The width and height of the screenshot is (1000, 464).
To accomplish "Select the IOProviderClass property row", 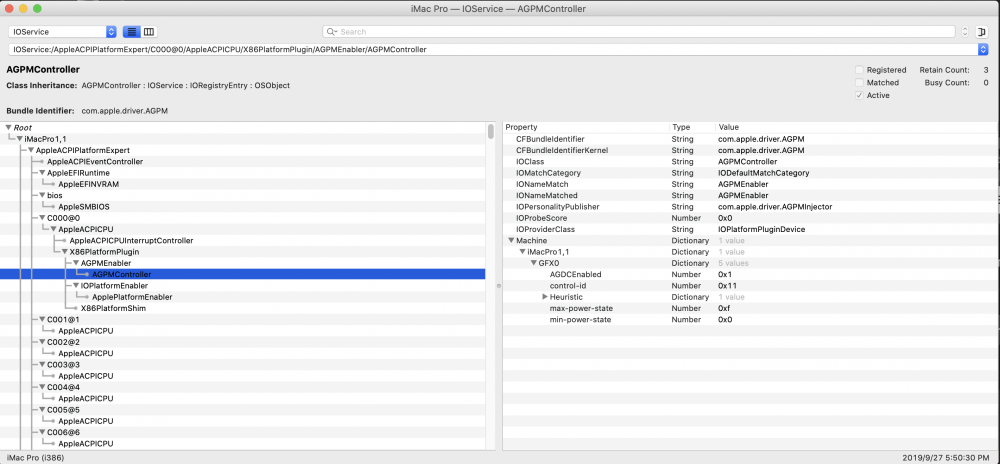I will [x=750, y=229].
